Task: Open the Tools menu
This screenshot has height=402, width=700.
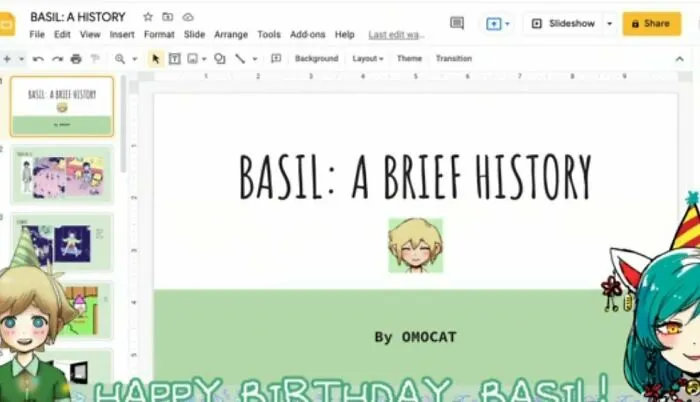Action: pyautogui.click(x=269, y=34)
